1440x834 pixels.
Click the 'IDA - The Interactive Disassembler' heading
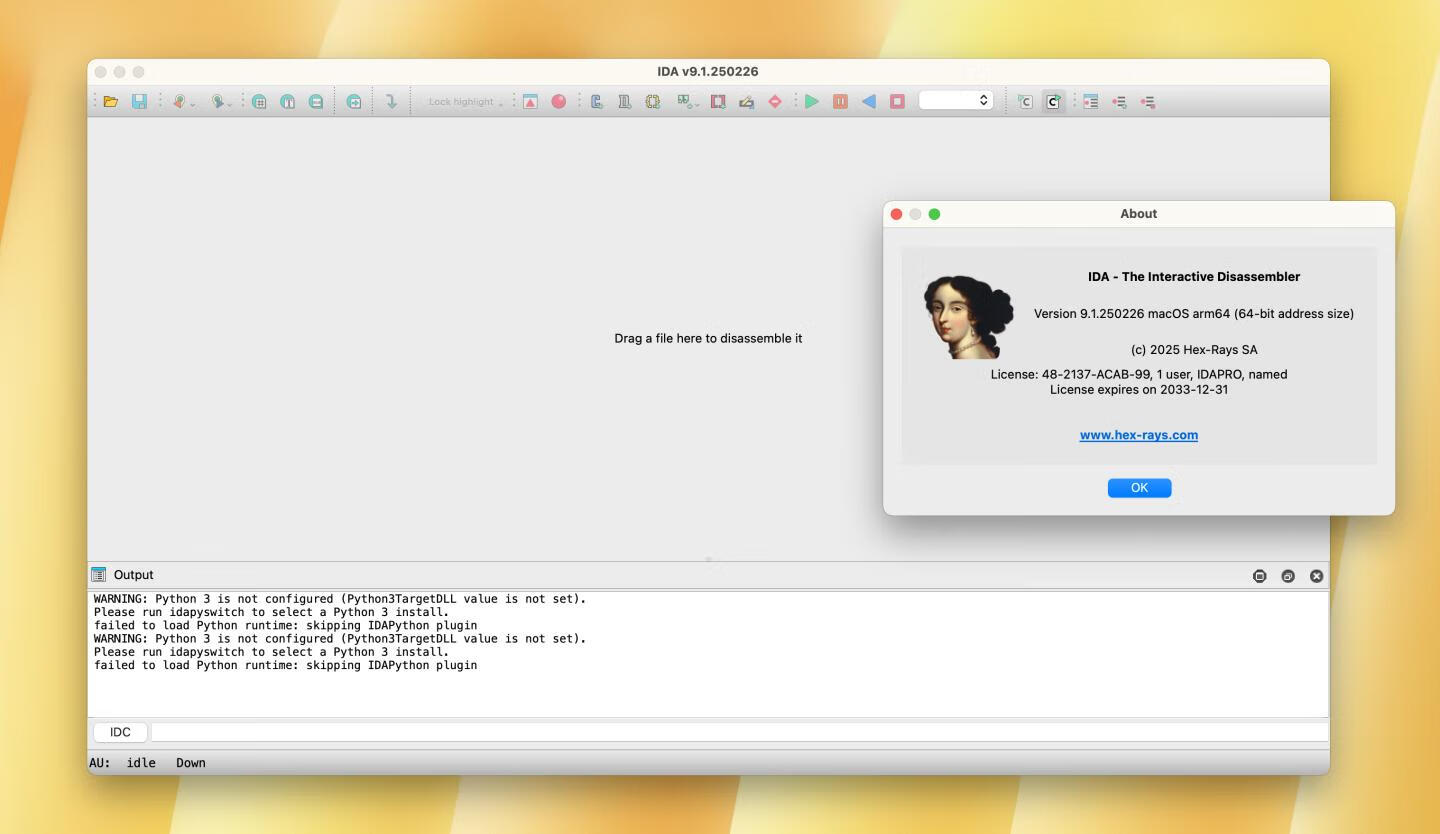coord(1194,277)
